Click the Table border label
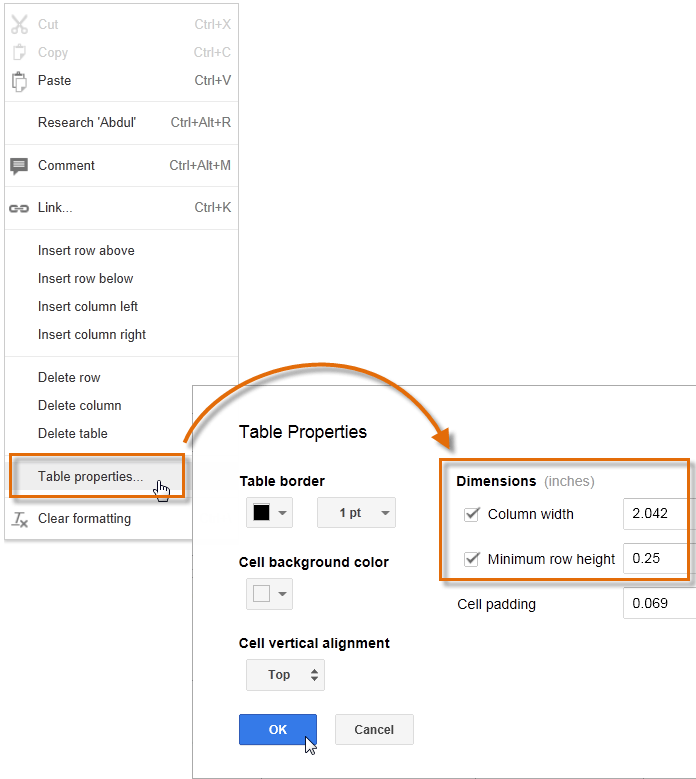696x779 pixels. [282, 481]
